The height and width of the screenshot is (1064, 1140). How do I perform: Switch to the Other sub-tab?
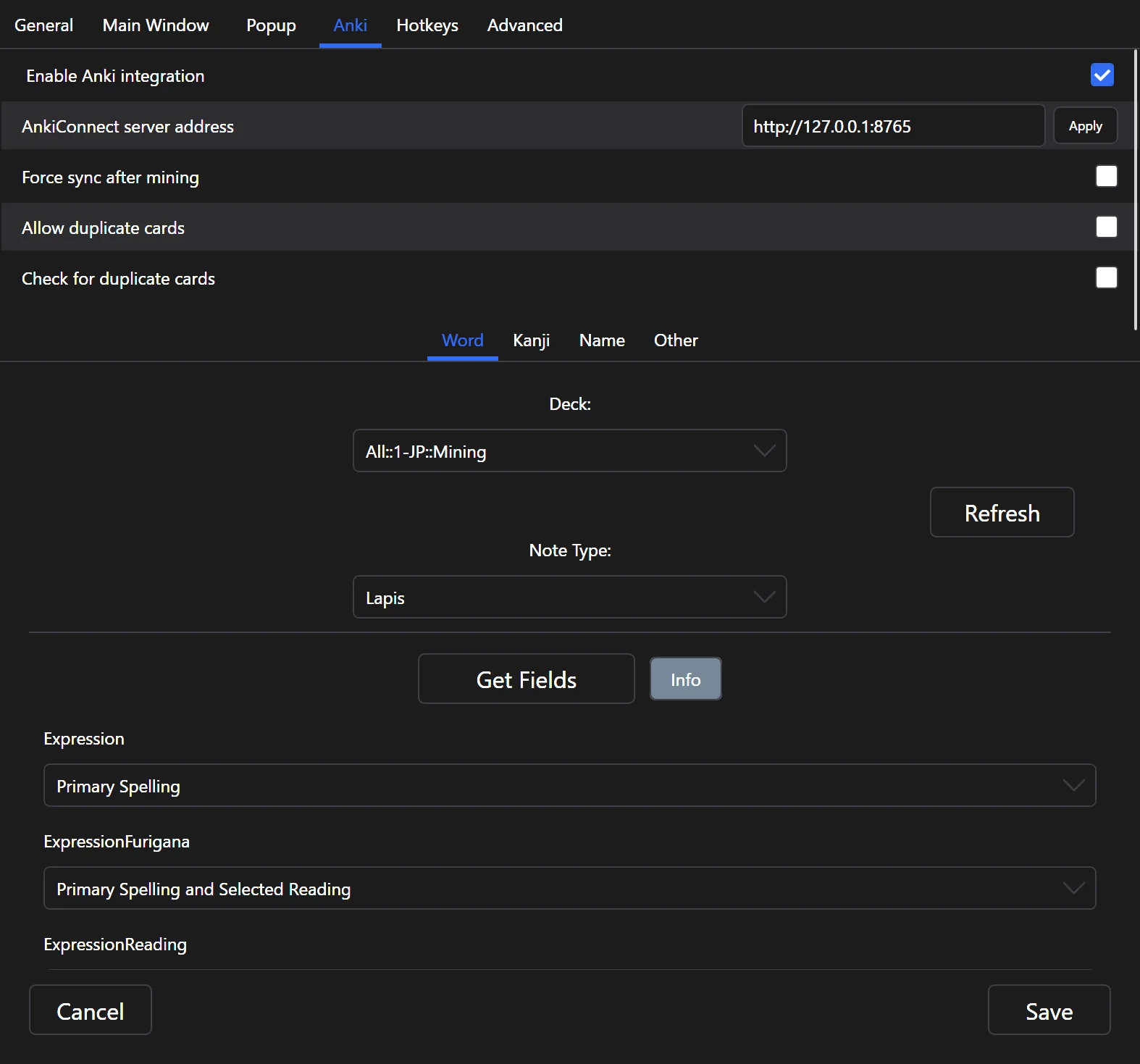676,340
